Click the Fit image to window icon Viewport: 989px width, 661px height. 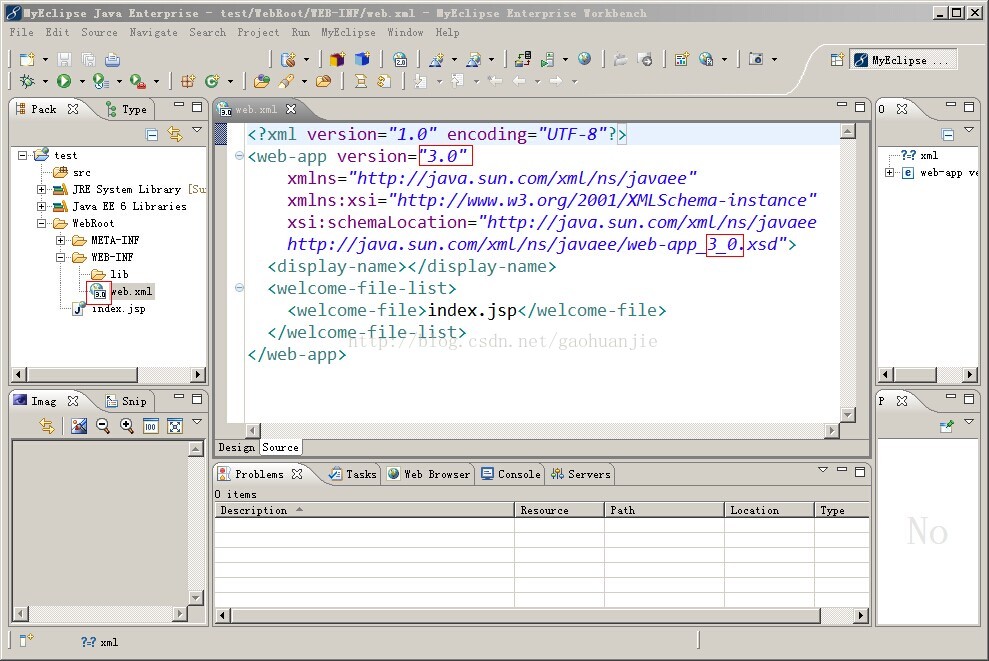[175, 426]
